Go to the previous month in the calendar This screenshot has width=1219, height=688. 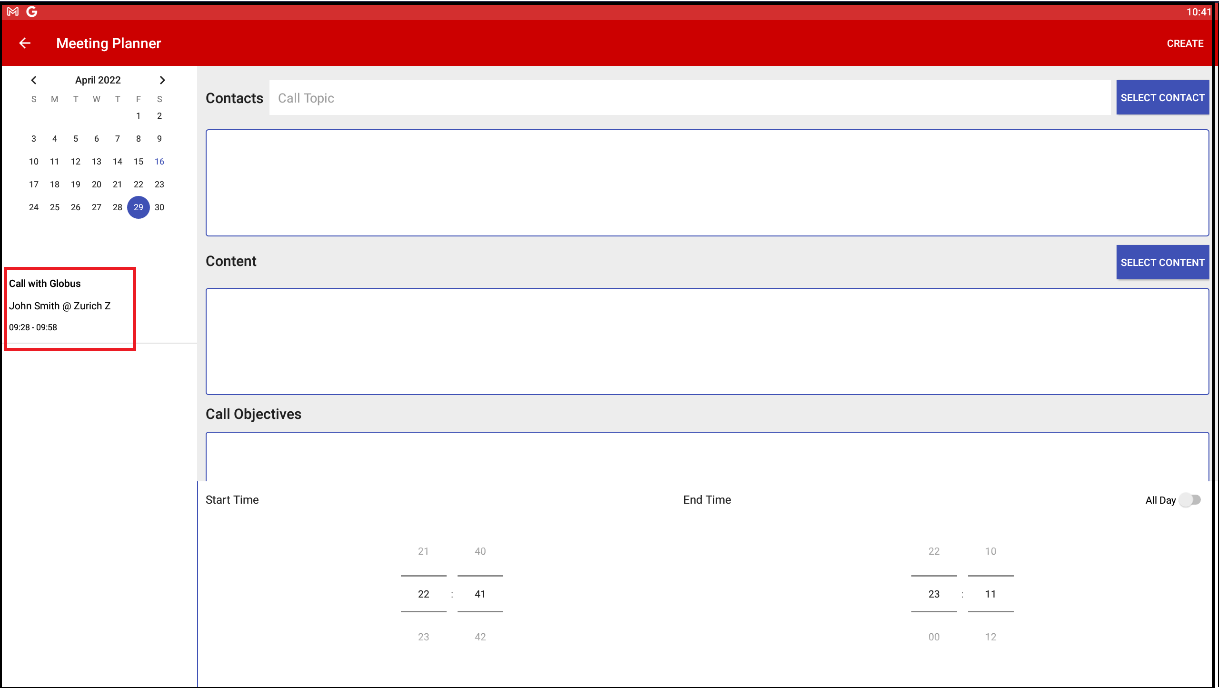click(33, 79)
